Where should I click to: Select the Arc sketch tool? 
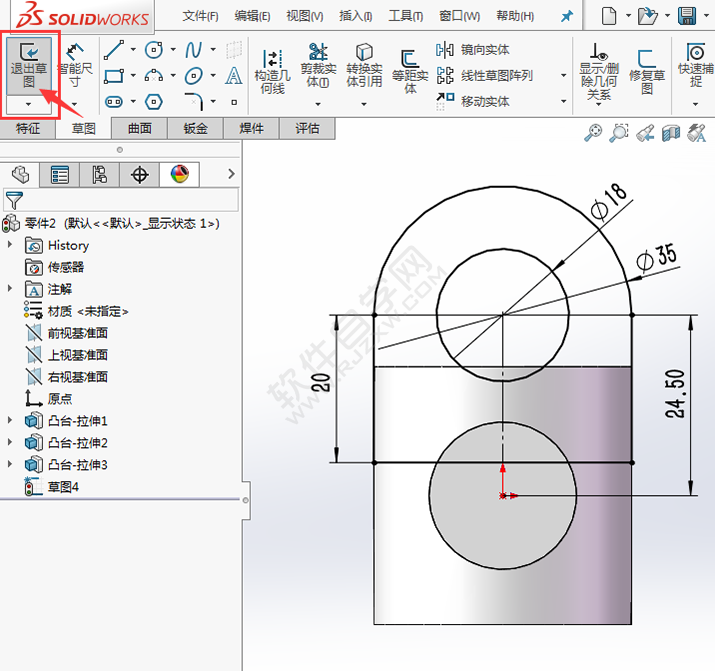tap(154, 76)
